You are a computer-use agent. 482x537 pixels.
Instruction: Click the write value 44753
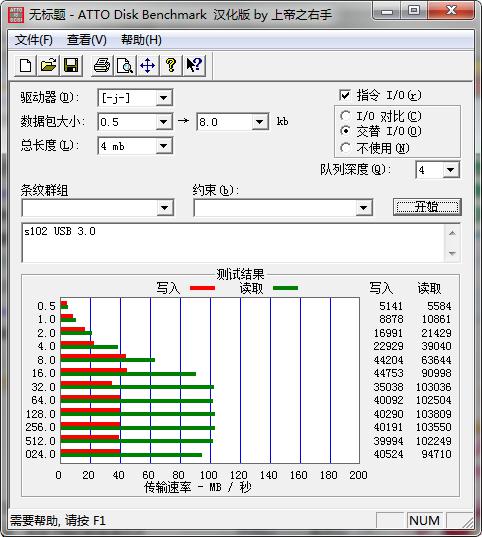click(388, 373)
